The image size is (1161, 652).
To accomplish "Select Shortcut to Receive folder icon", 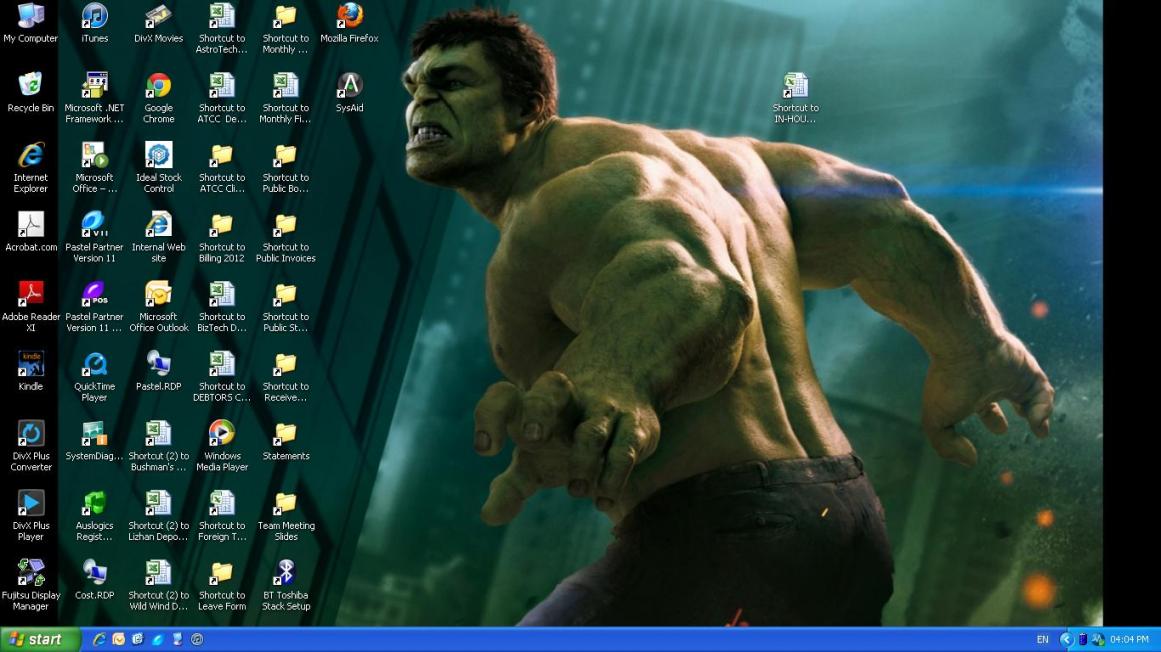I will tap(285, 363).
